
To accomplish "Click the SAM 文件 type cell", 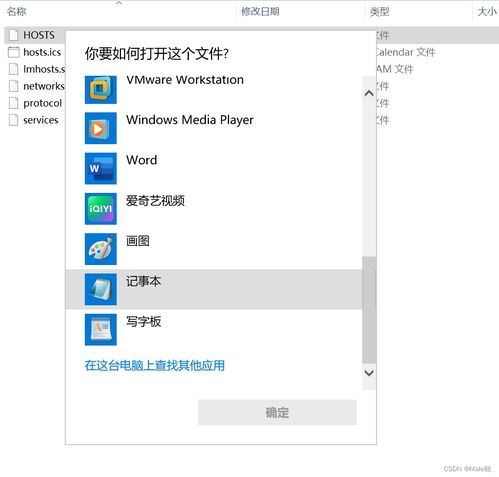I will point(395,69).
